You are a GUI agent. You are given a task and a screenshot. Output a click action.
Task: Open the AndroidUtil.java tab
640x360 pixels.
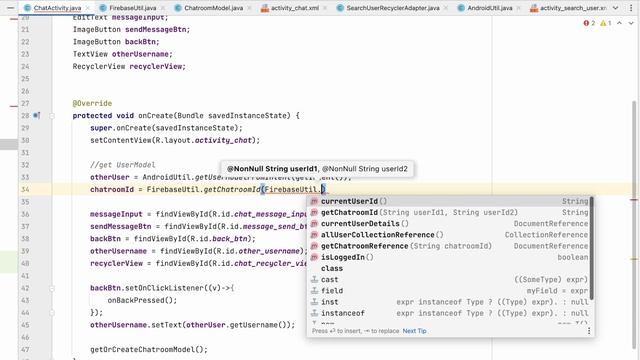[489, 8]
